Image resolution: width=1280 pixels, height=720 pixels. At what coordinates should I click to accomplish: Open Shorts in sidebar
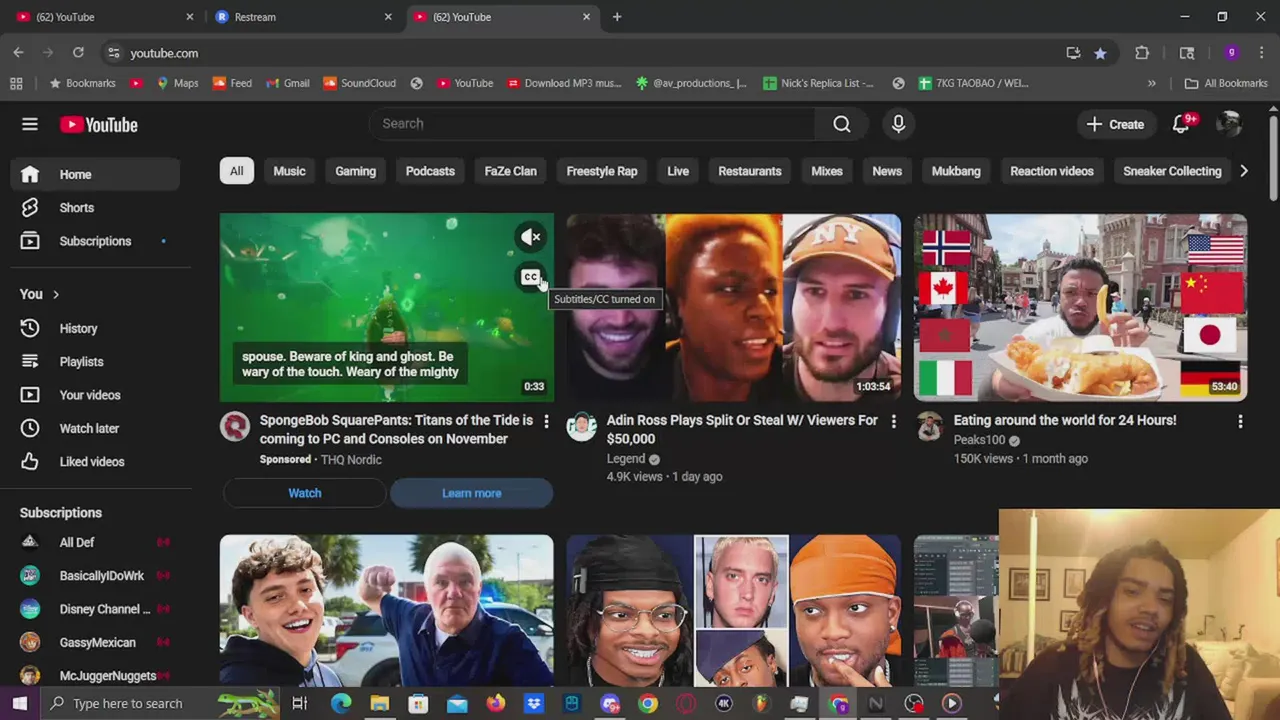(x=96, y=208)
